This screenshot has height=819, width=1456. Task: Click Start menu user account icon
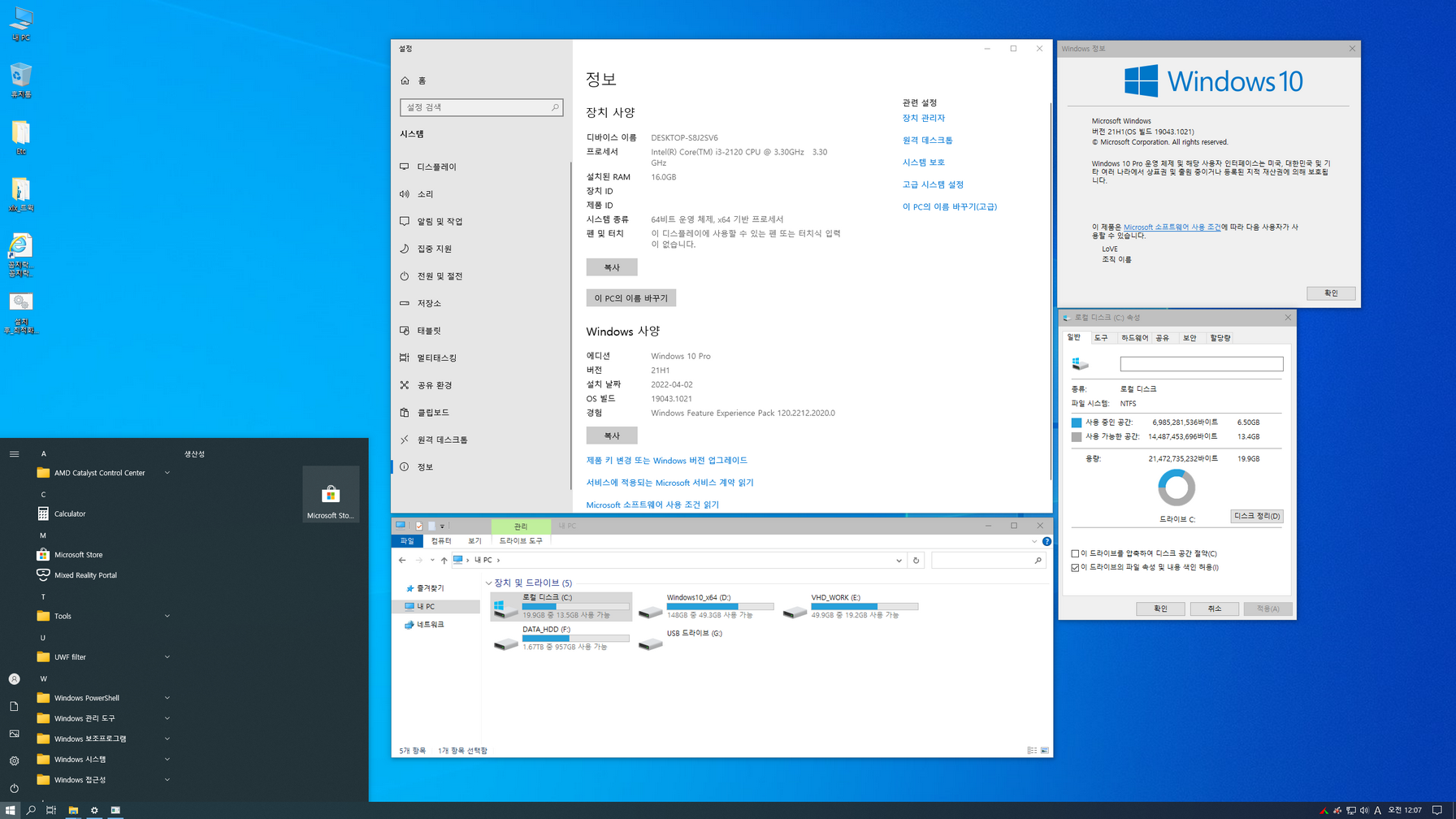click(x=14, y=679)
